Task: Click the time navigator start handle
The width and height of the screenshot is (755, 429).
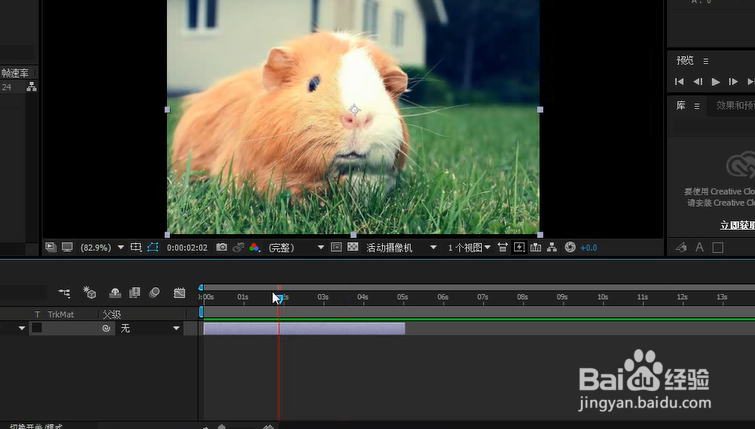Action: click(x=201, y=288)
